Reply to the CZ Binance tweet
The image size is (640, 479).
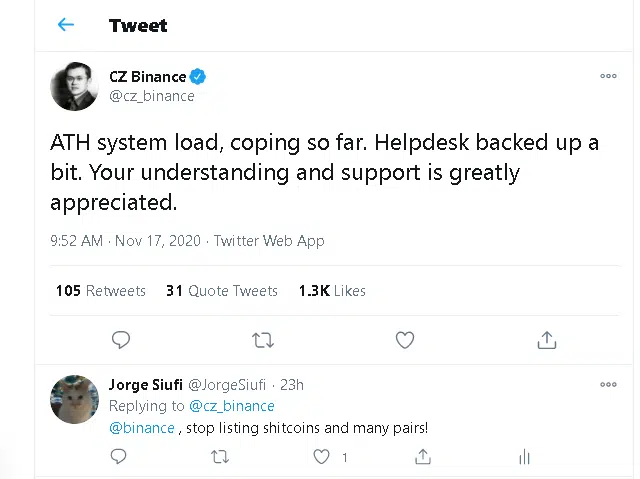(x=121, y=340)
